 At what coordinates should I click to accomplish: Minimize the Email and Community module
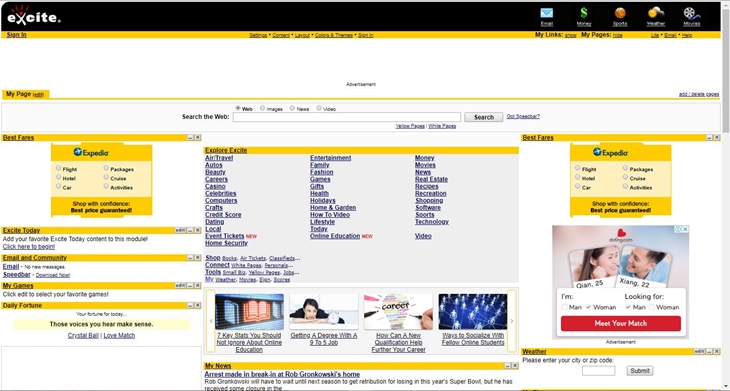coord(190,257)
